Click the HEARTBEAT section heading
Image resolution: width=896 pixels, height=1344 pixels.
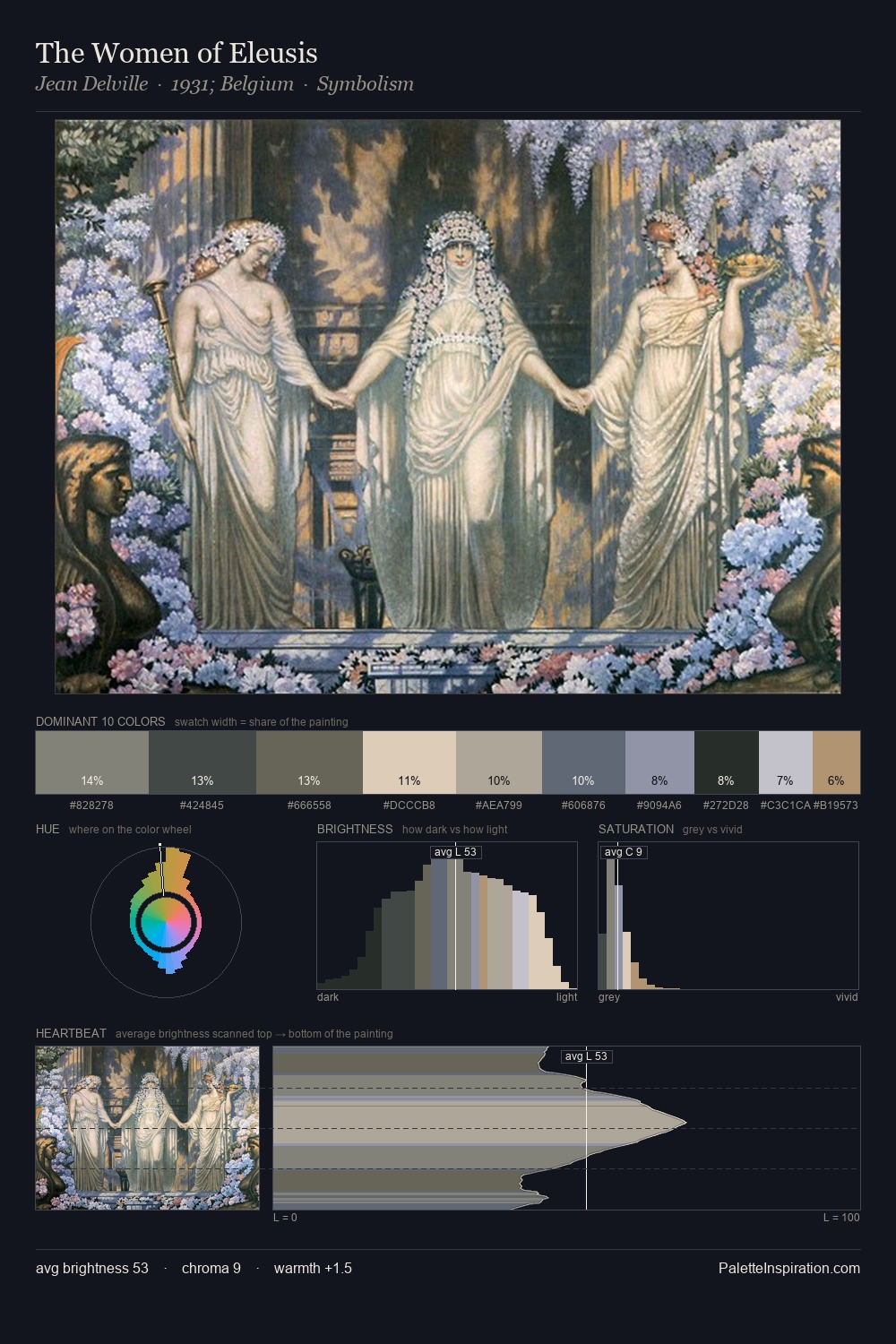point(71,1033)
